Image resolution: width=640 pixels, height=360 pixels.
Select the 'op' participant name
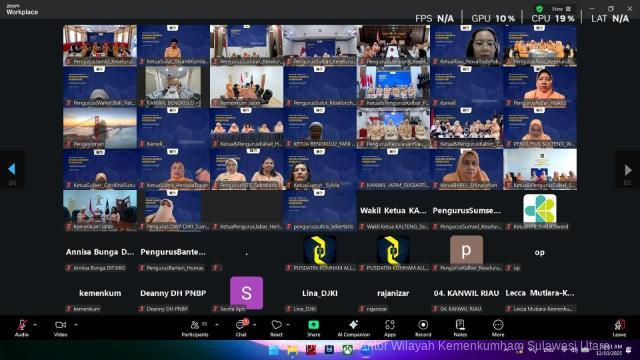tap(540, 252)
